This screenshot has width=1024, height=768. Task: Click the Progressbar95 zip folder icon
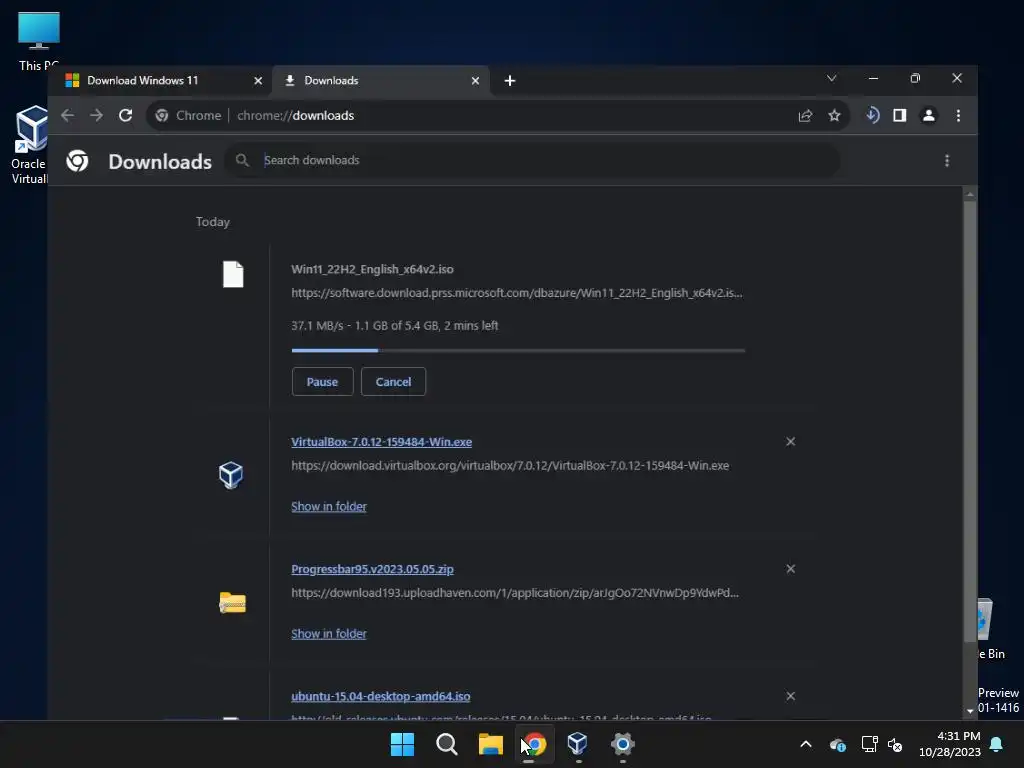[x=232, y=602]
